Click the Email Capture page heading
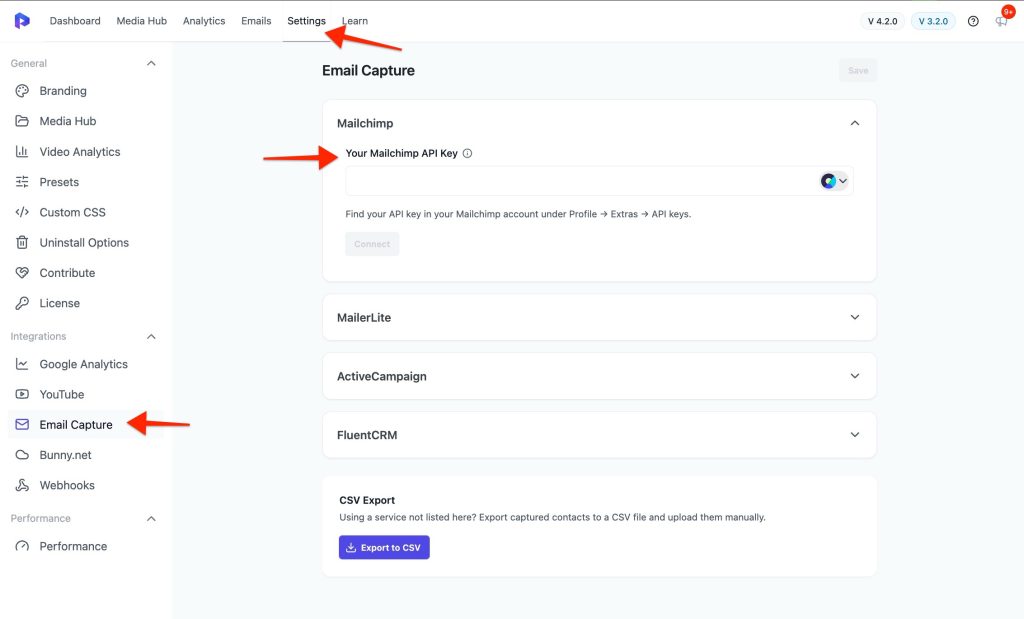Screen dimensions: 1024x619 click(x=368, y=71)
